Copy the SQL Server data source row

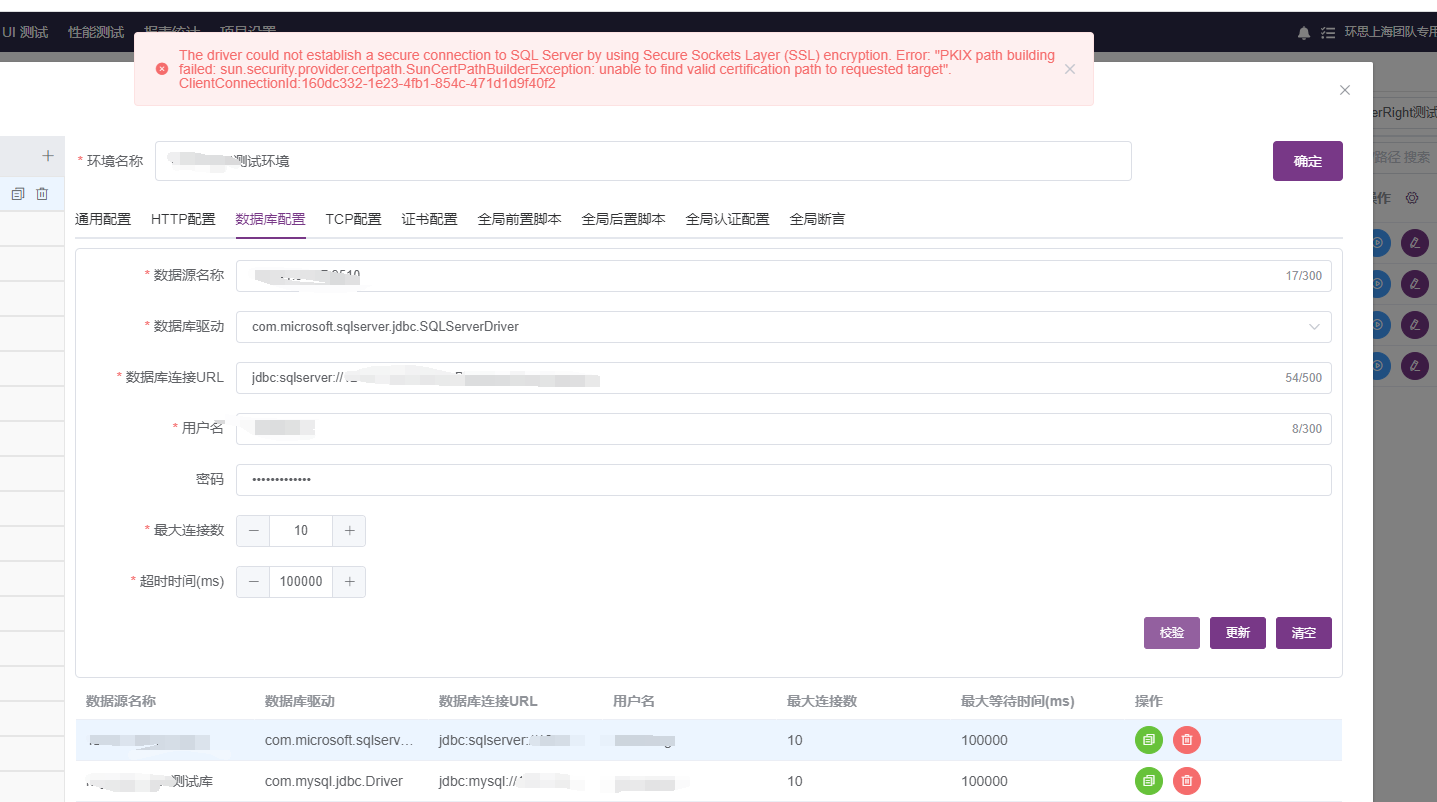pyautogui.click(x=1149, y=740)
